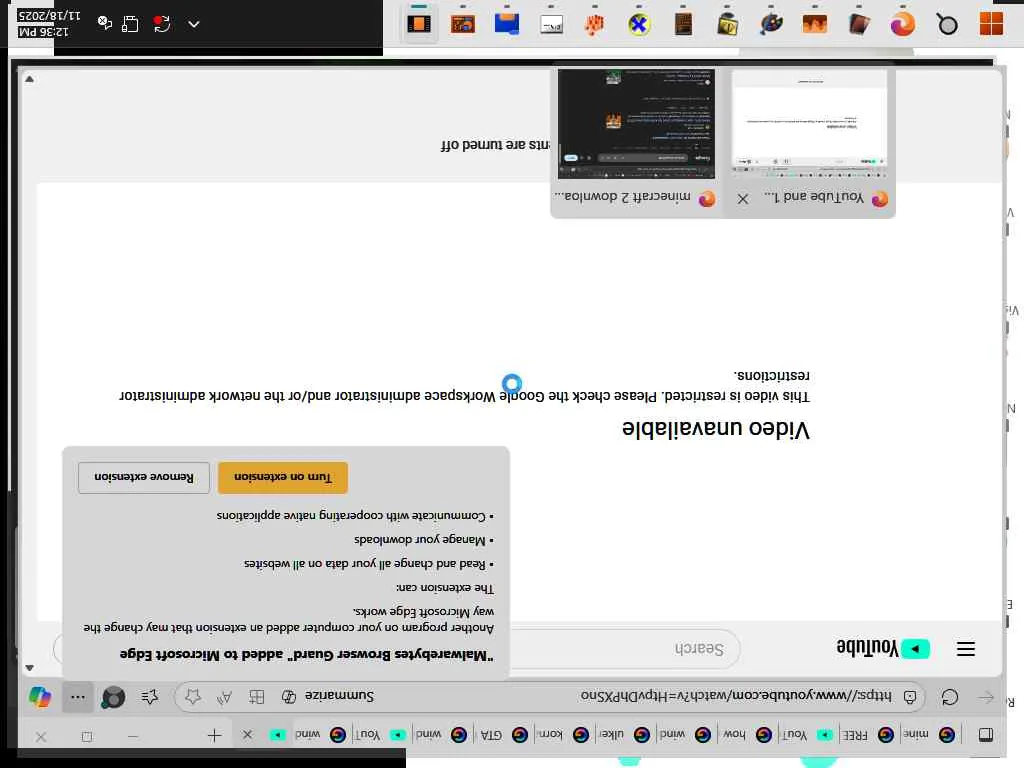Screen dimensions: 1024x768
Task: Click the read aloud icon in address bar
Action: click(x=225, y=697)
